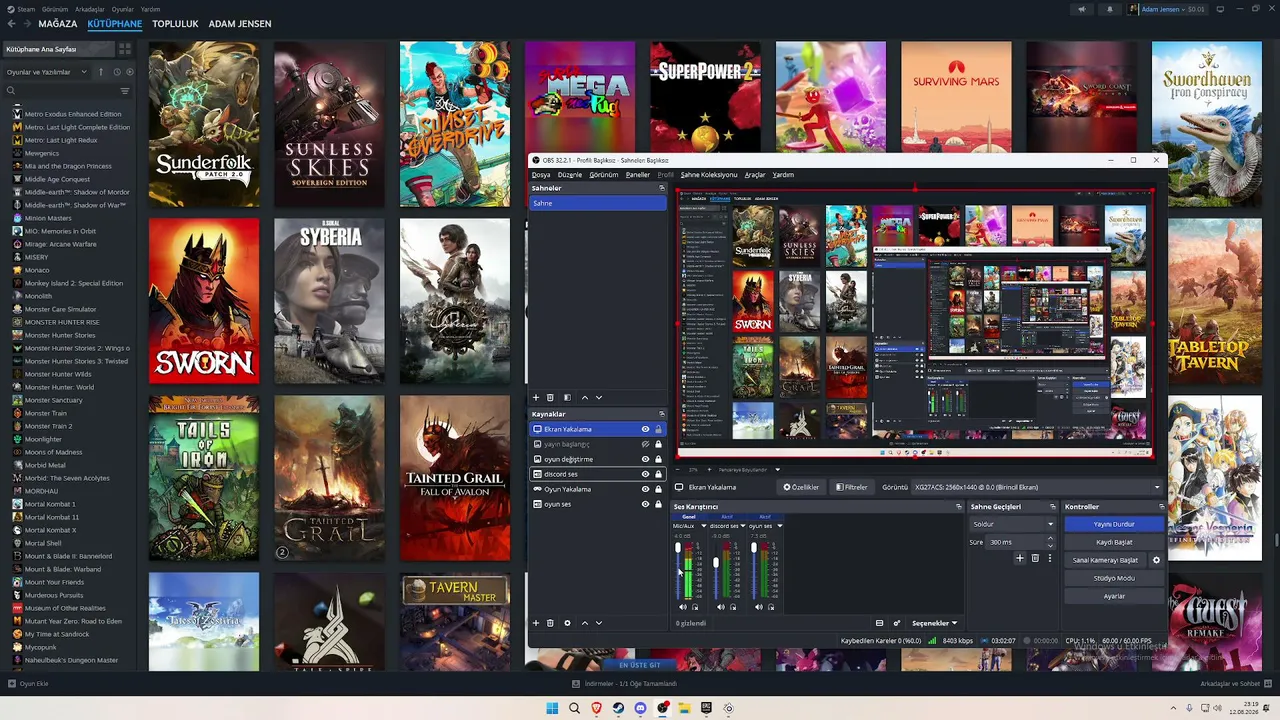
Task: Hide the Oyun Yakalama source
Action: tap(645, 489)
